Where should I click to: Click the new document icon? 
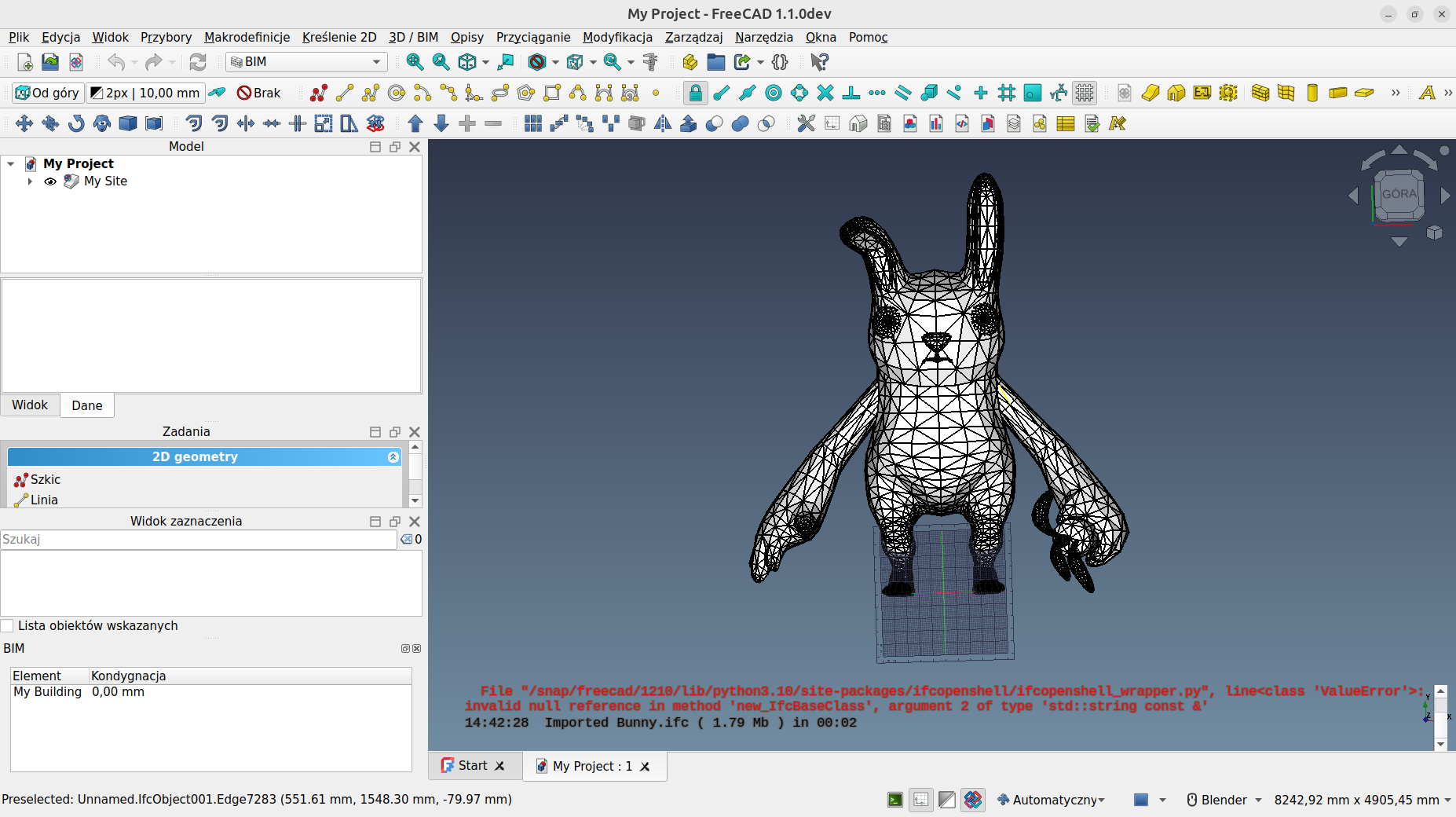(24, 62)
